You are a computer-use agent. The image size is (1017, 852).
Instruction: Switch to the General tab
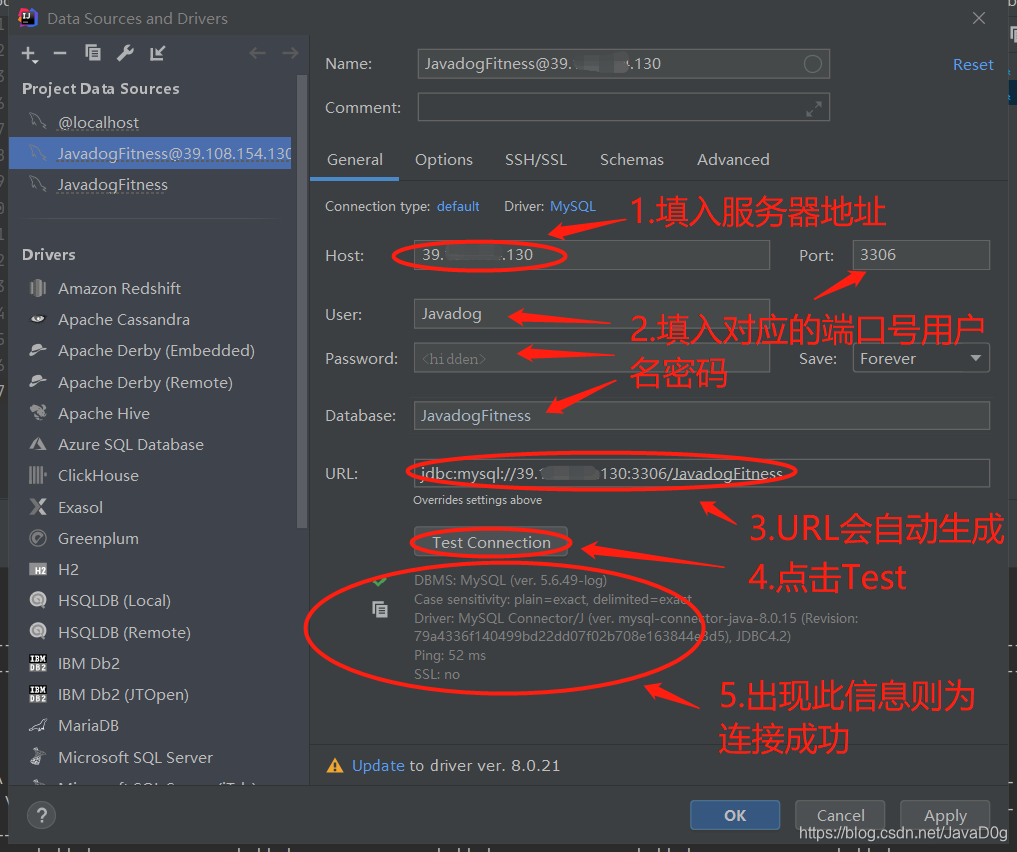pos(355,160)
